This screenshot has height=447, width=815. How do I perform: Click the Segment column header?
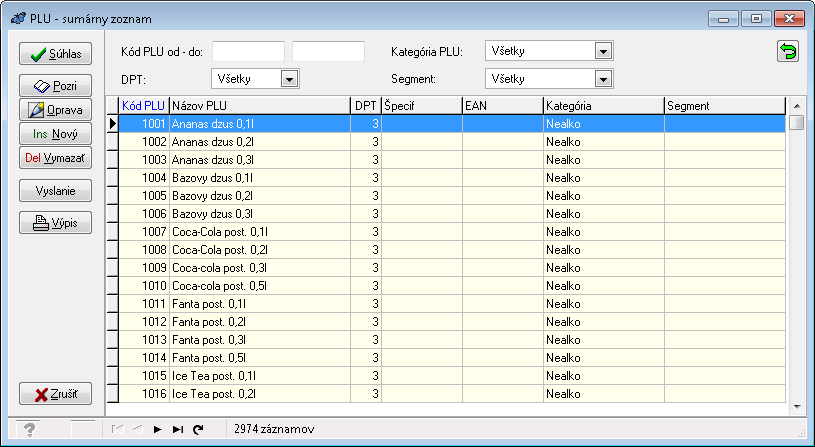pyautogui.click(x=725, y=106)
